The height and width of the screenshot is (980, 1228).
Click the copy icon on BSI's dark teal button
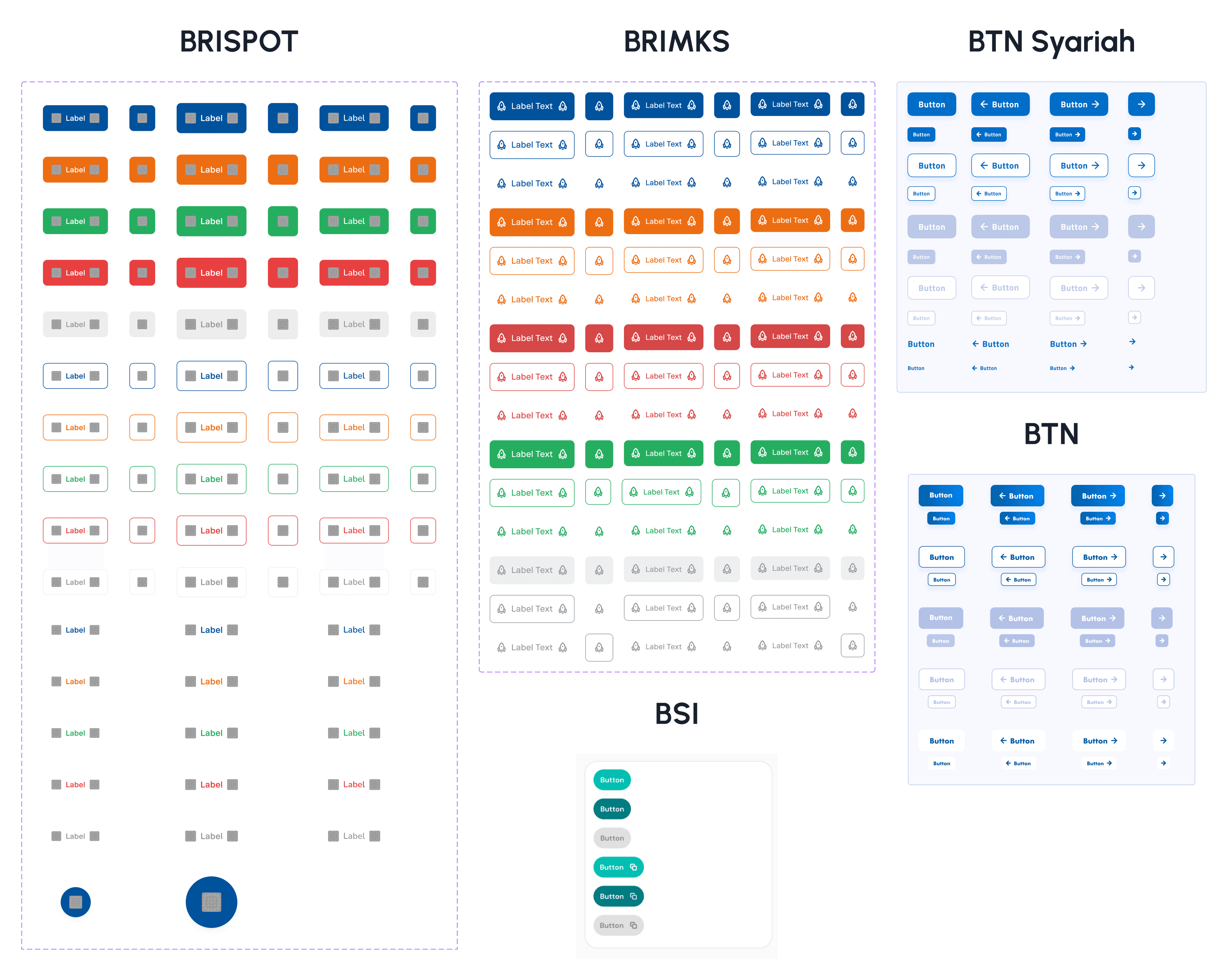633,896
